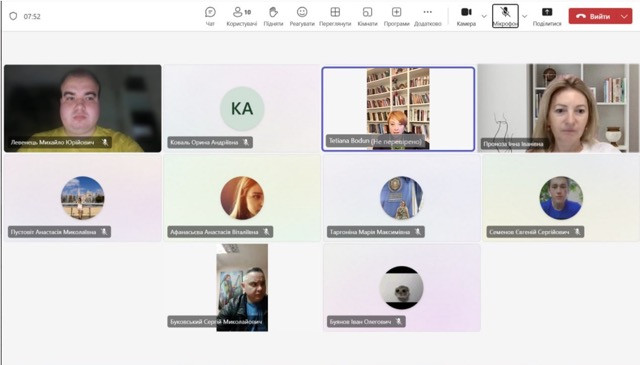Open the Програми apps panel
This screenshot has width=640, height=365.
(396, 16)
